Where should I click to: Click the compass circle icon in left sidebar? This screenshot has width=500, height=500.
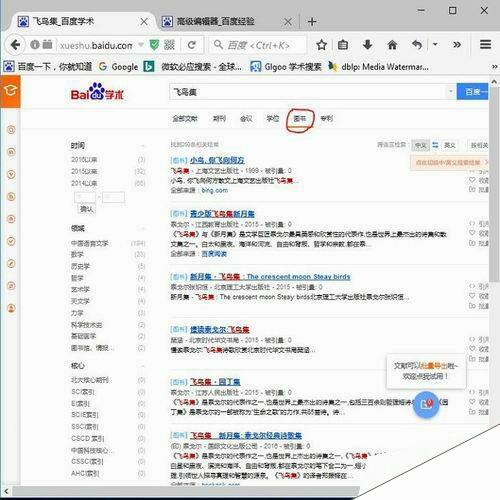pyautogui.click(x=11, y=263)
